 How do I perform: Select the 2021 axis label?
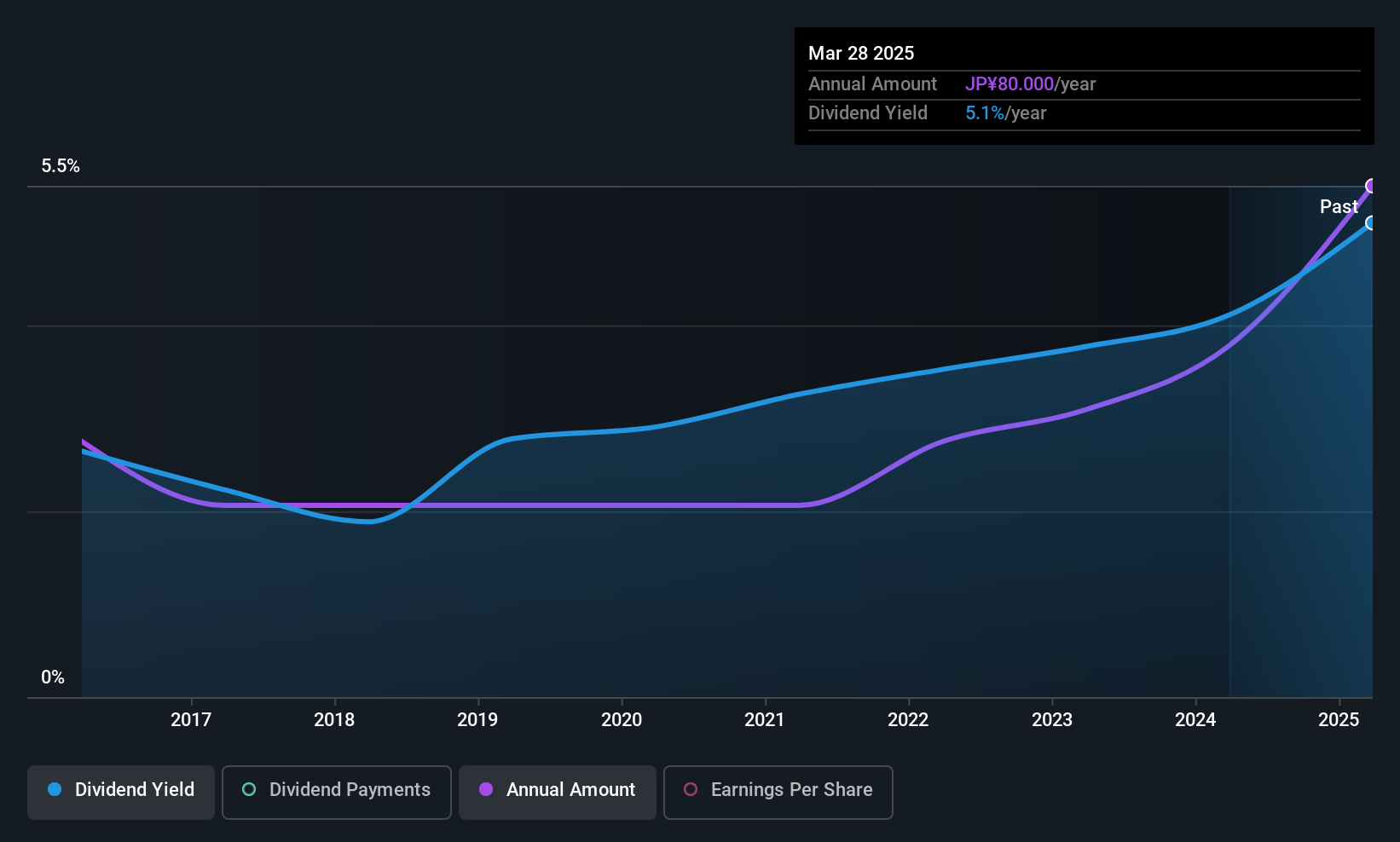(x=765, y=719)
